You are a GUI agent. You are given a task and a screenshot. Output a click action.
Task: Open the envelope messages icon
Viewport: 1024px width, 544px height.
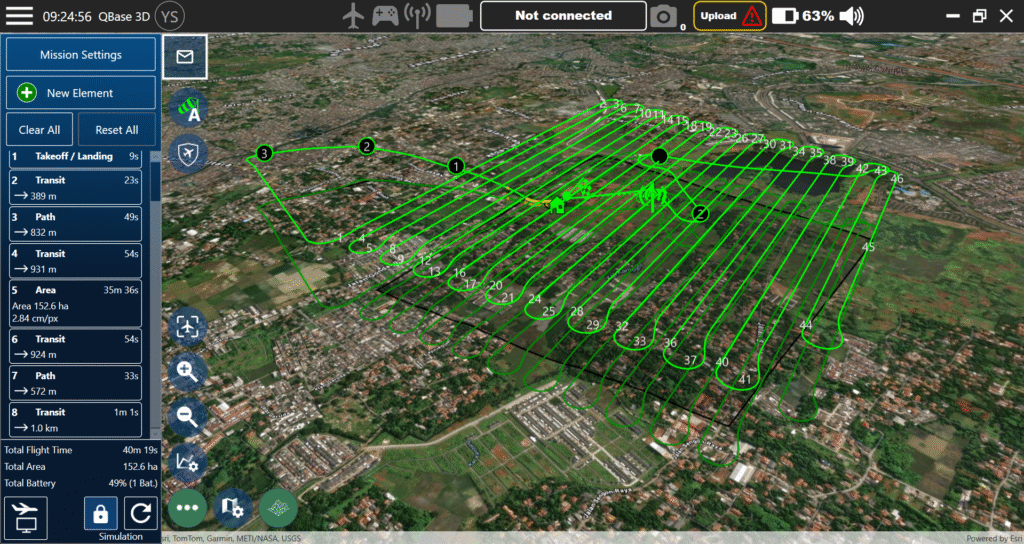pos(185,57)
